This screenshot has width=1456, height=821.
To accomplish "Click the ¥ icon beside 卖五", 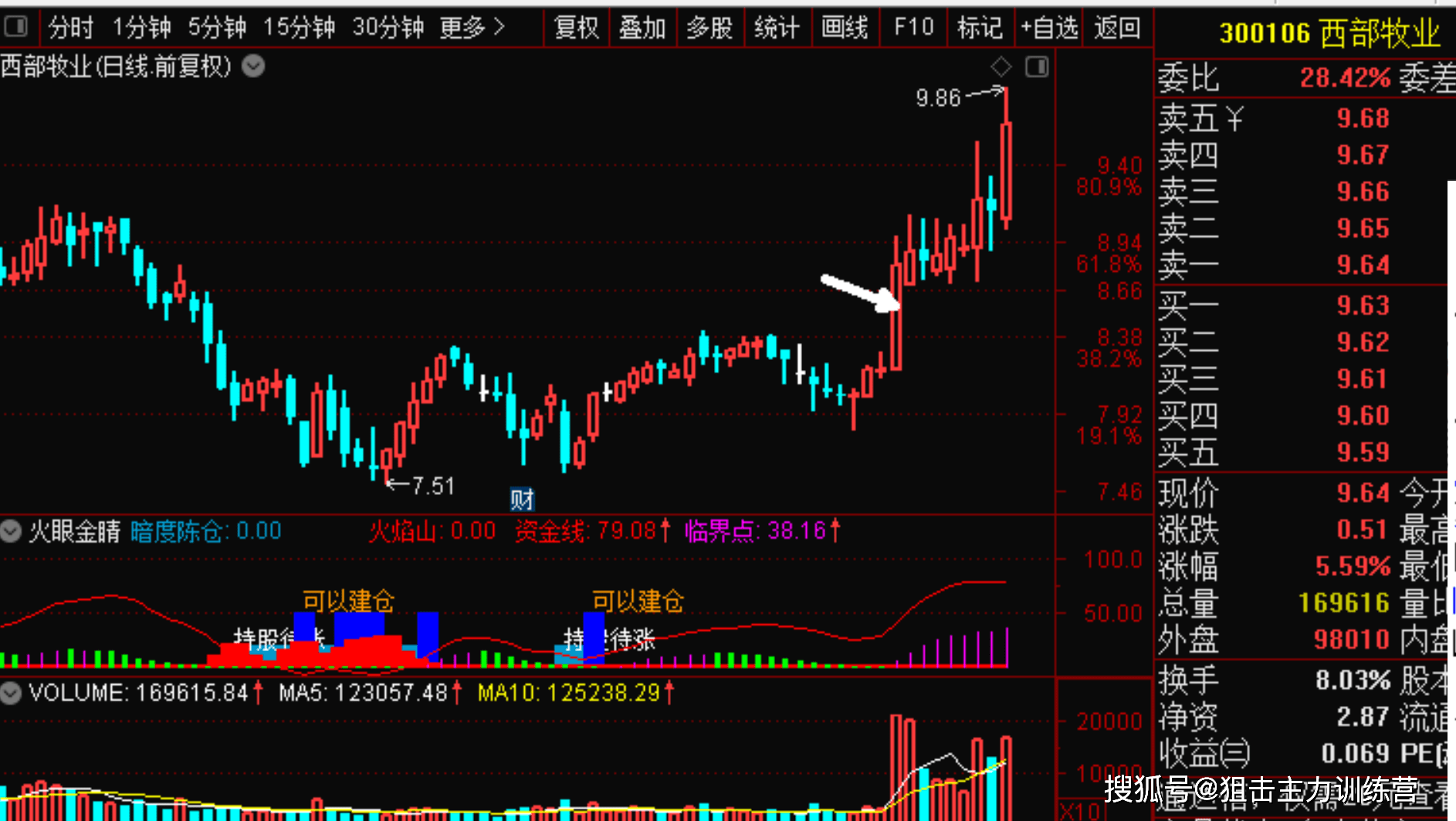I will [x=1234, y=119].
